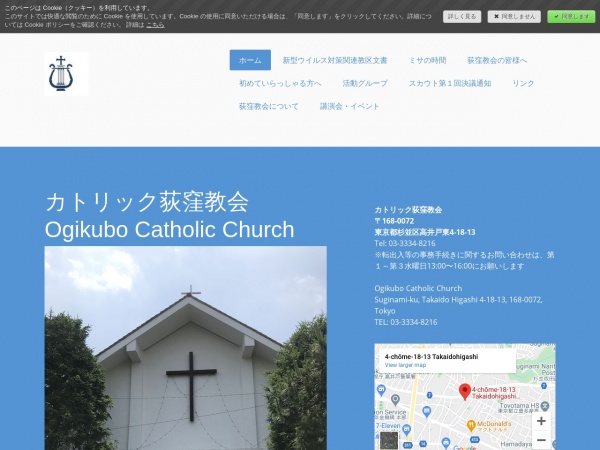600x450 pixels.
Task: Click the McDonald's marker on the map
Action: [x=471, y=425]
